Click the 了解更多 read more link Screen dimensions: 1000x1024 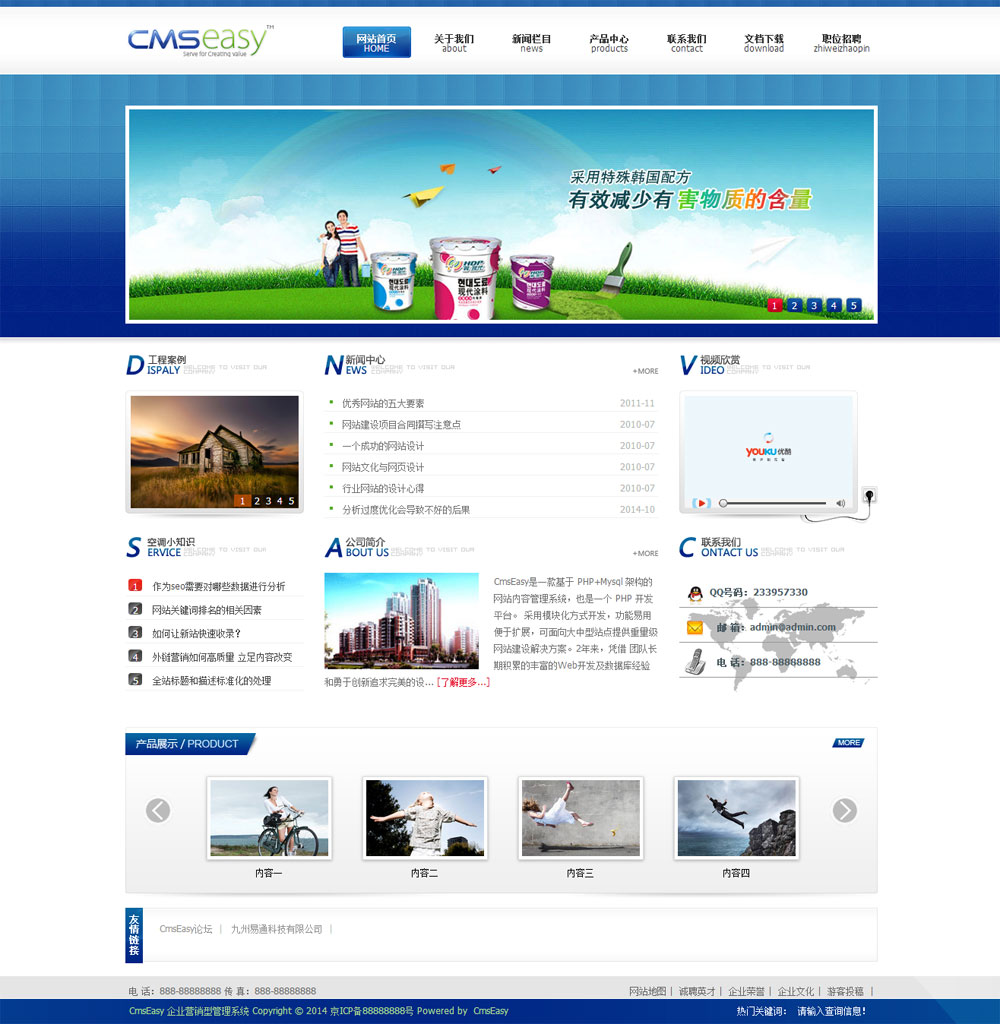463,683
